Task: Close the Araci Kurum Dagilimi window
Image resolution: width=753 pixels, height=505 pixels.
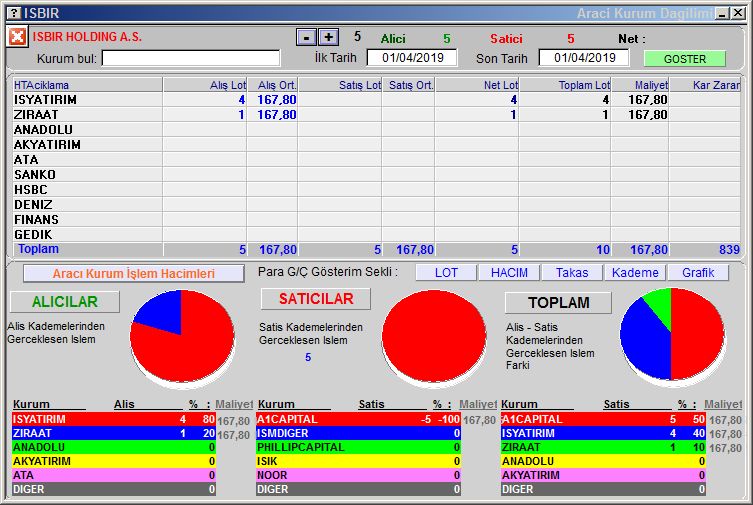Action: (738, 13)
